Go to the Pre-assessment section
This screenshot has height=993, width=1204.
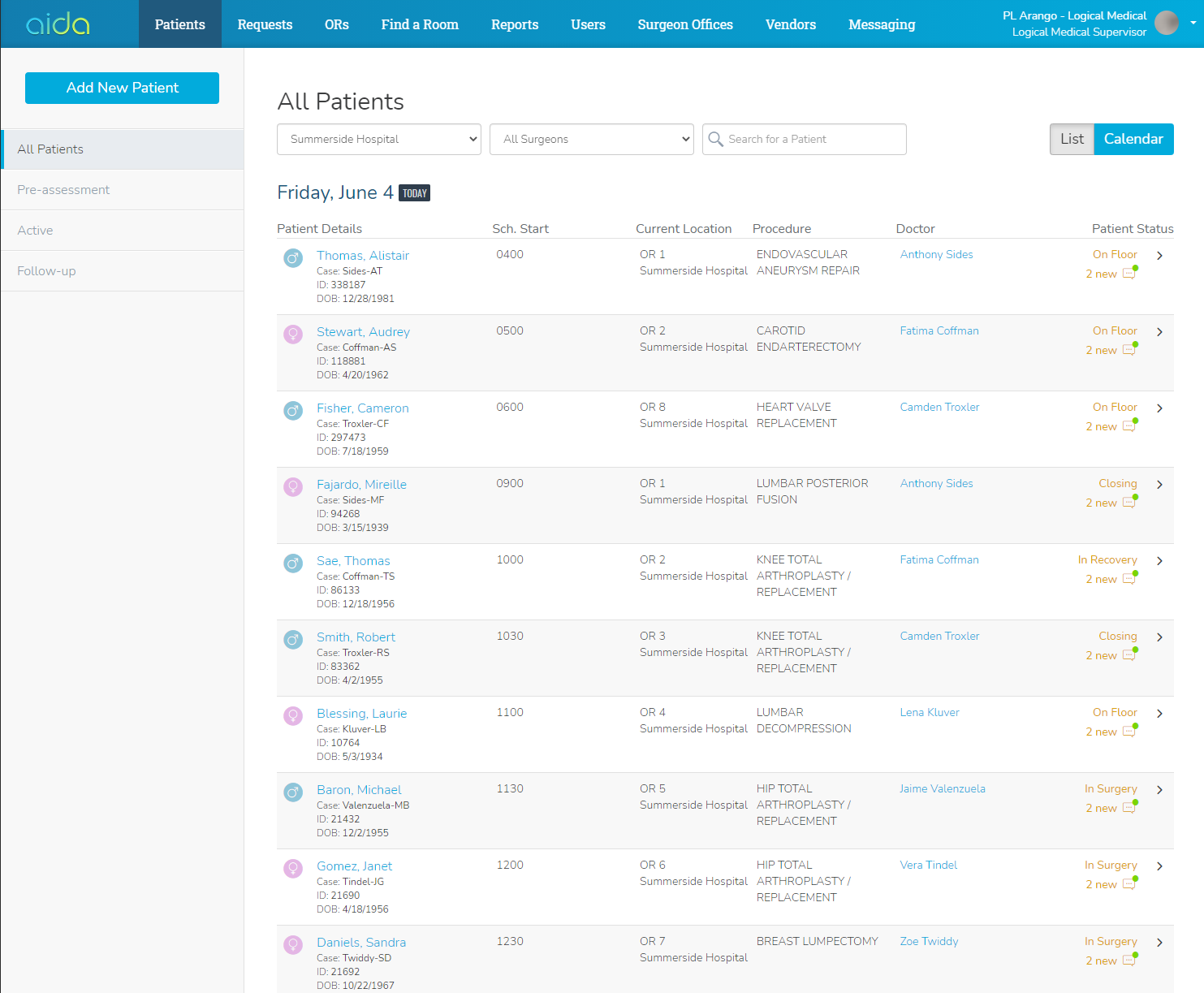(63, 190)
